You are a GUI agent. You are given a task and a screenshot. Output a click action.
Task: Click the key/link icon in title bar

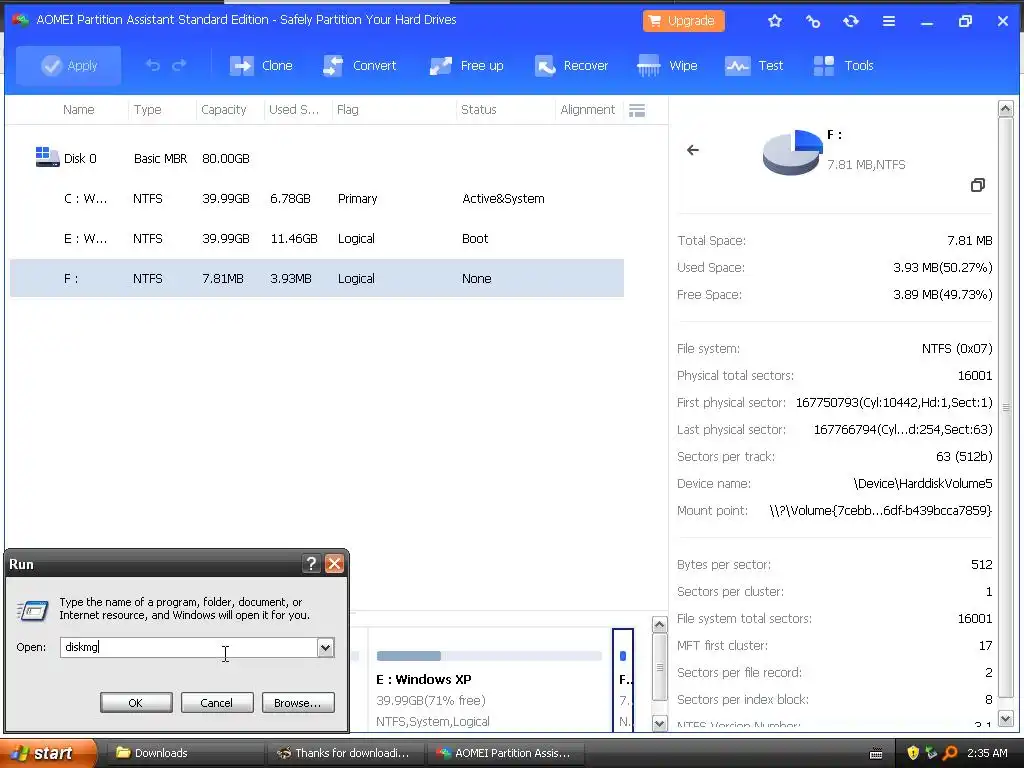812,21
